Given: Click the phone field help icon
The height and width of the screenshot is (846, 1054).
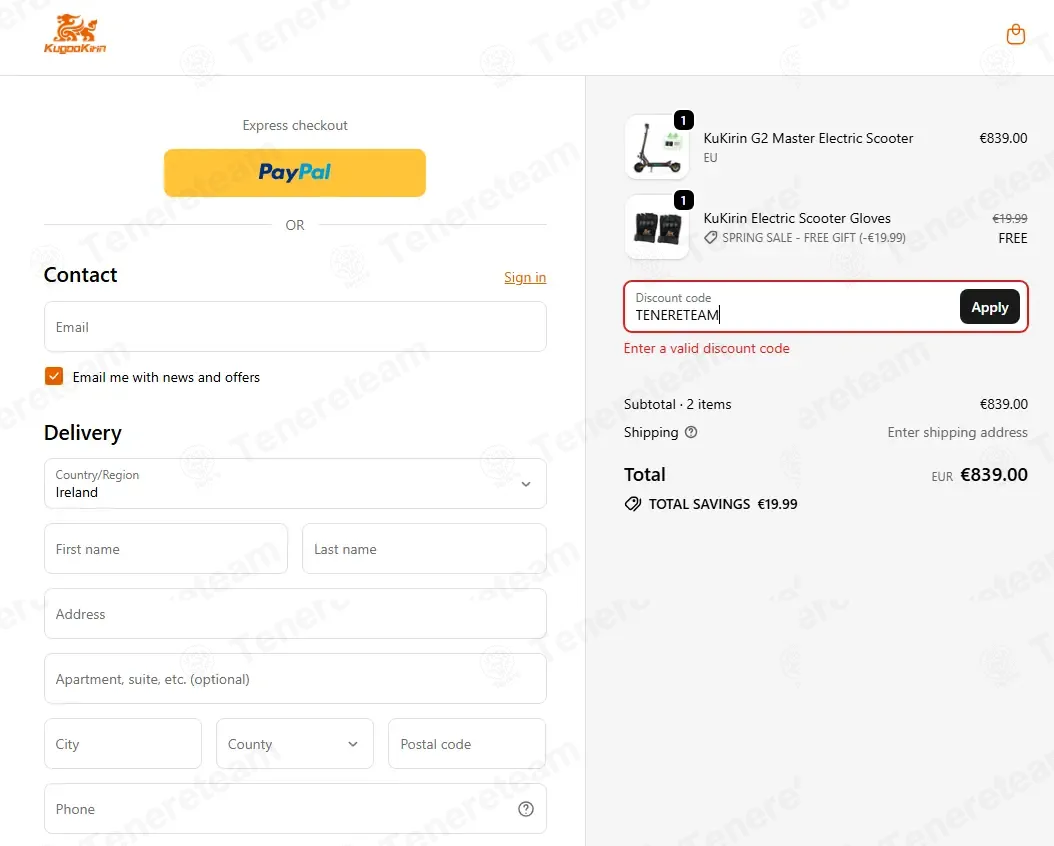Looking at the screenshot, I should [x=526, y=809].
